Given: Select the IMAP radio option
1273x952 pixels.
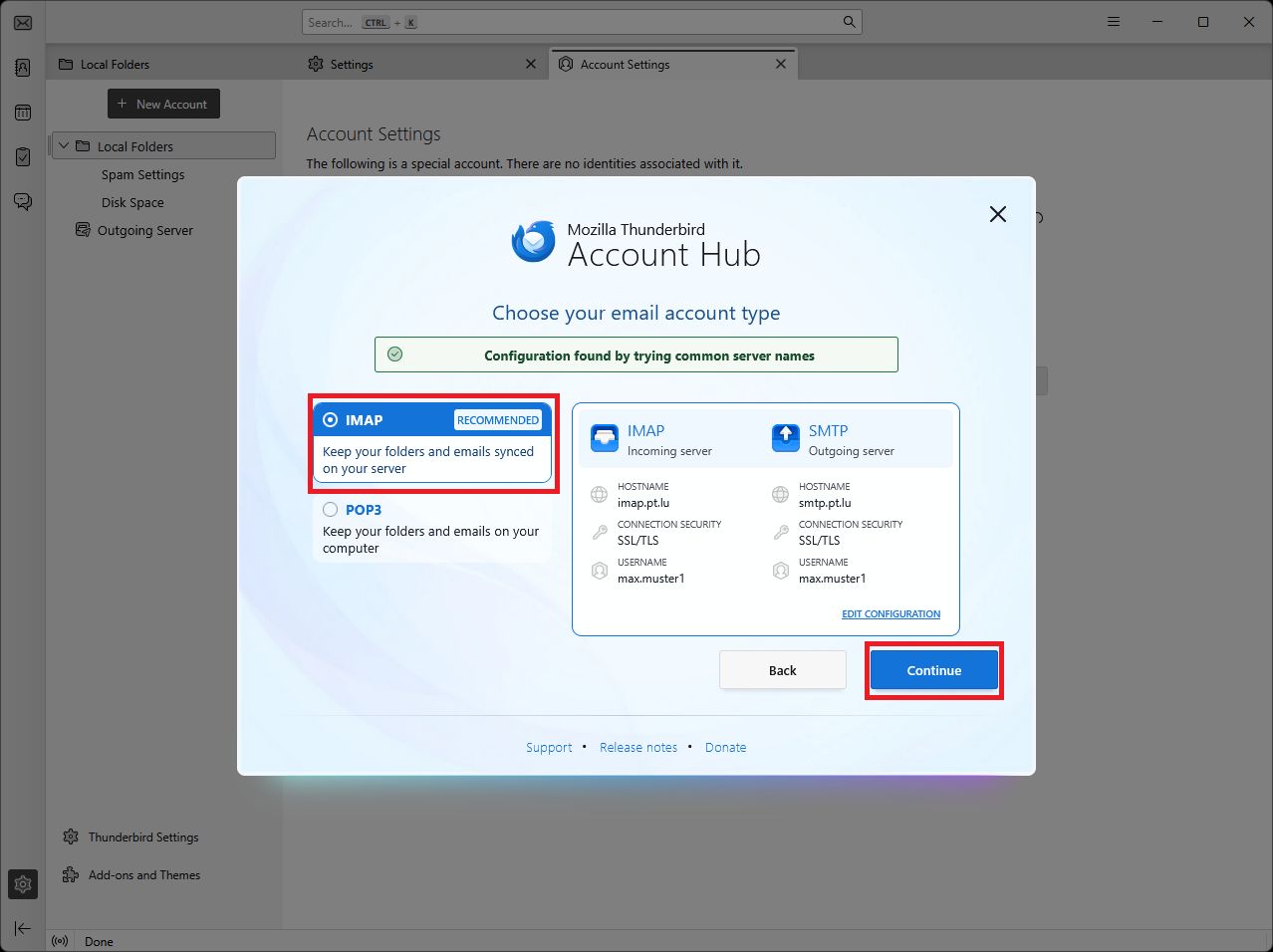Looking at the screenshot, I should 331,420.
